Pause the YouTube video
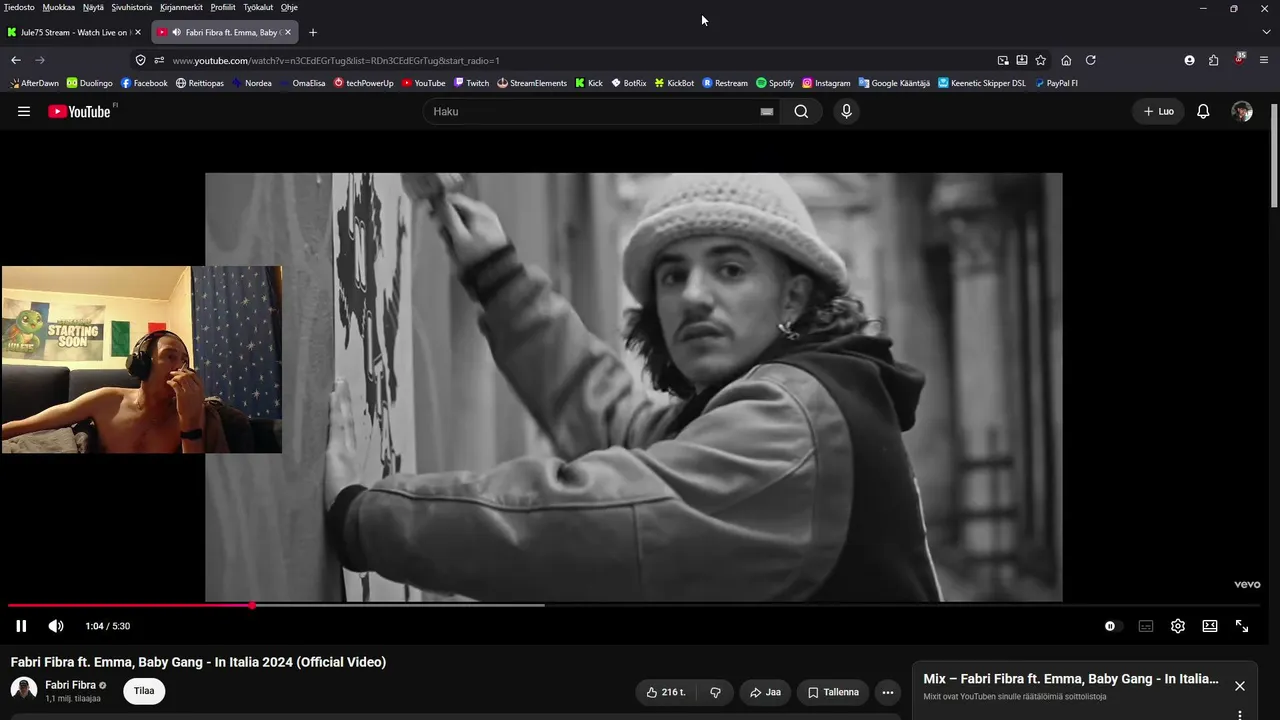Screen dimensions: 1280x720 tap(21, 626)
